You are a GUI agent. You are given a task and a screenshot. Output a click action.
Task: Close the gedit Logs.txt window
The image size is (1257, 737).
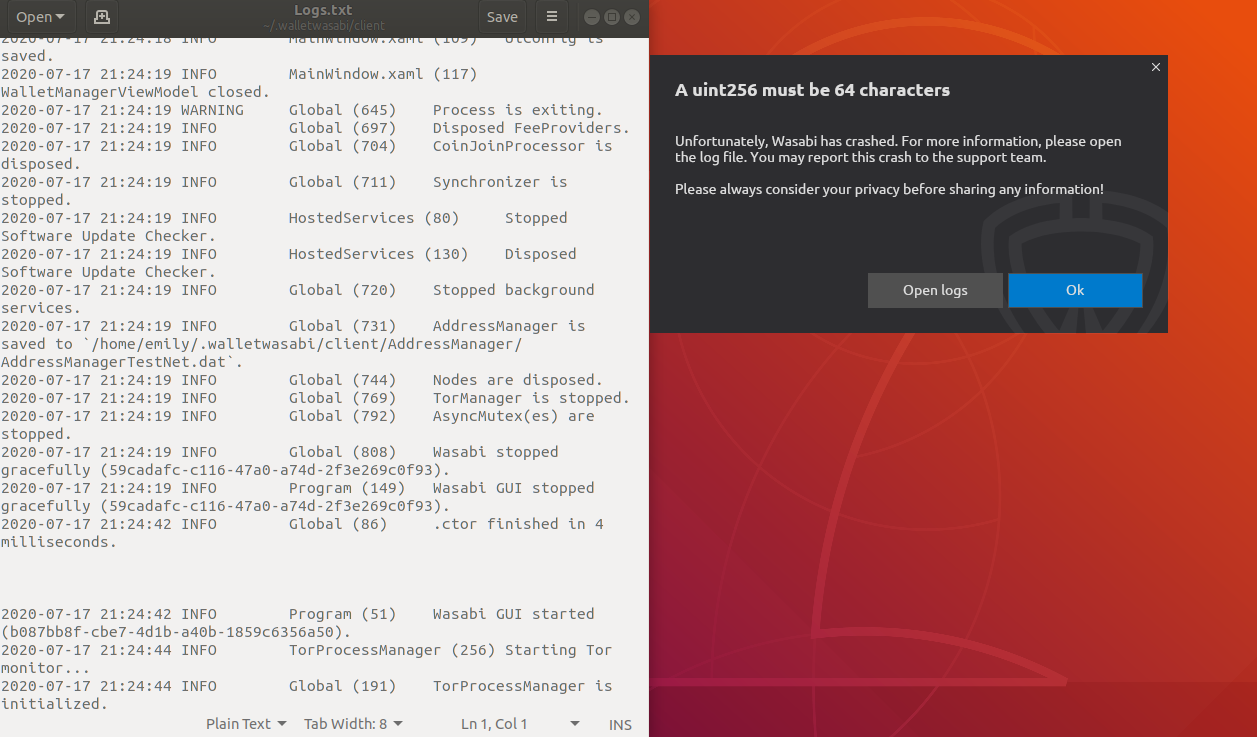(633, 17)
